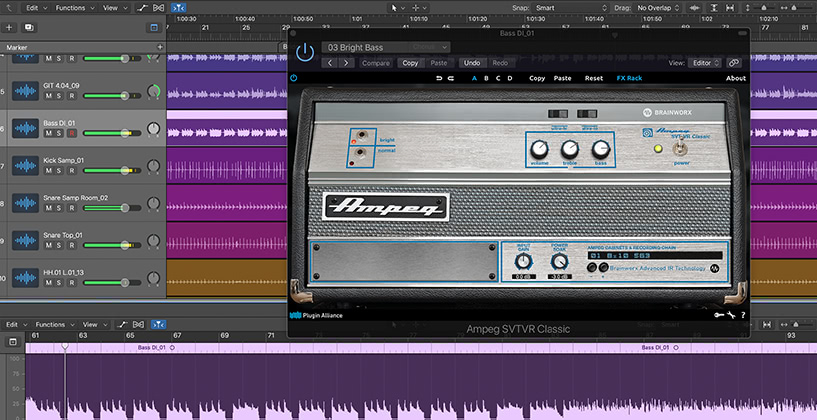The height and width of the screenshot is (420, 817).
Task: Open the pointer tool selector menu
Action: click(398, 8)
